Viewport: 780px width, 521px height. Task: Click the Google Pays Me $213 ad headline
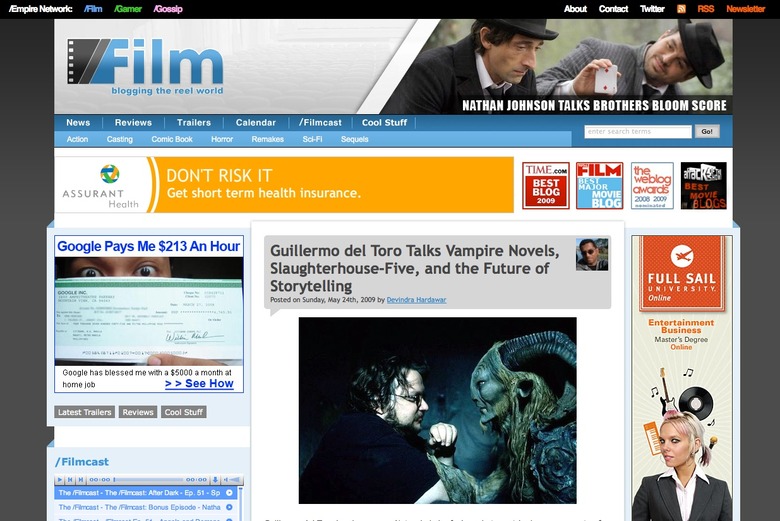click(x=148, y=246)
